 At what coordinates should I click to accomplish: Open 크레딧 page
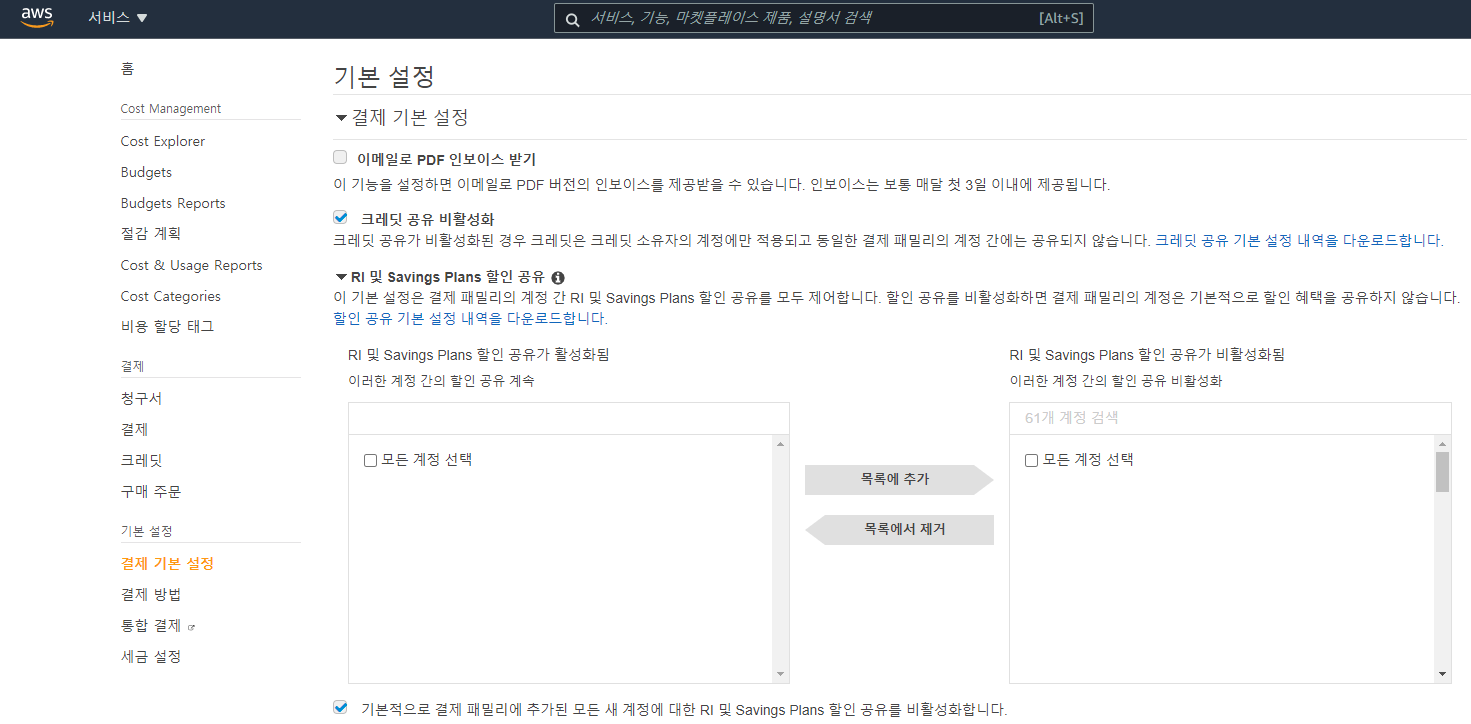click(141, 460)
